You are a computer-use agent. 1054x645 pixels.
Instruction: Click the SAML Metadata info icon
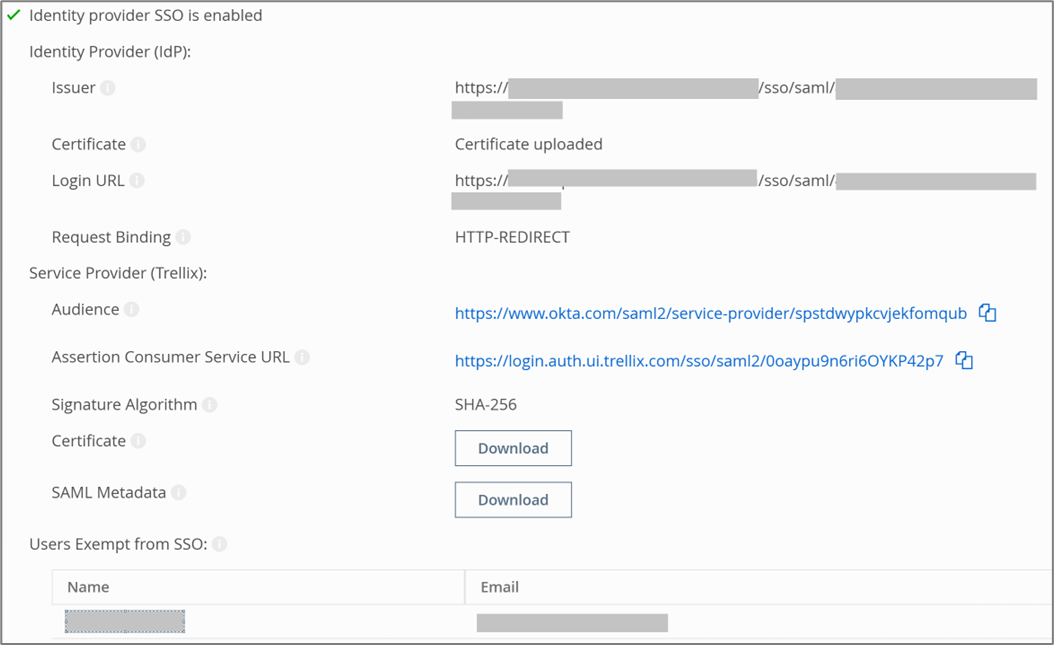tap(178, 492)
